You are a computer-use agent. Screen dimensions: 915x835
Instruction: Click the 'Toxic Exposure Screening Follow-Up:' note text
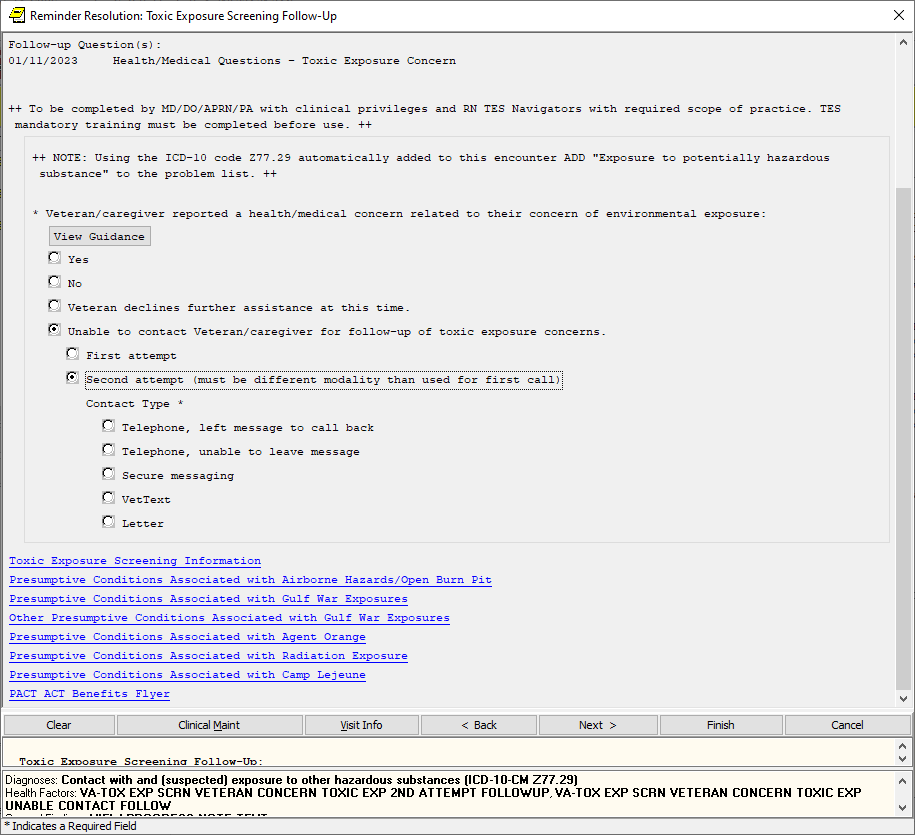point(141,761)
